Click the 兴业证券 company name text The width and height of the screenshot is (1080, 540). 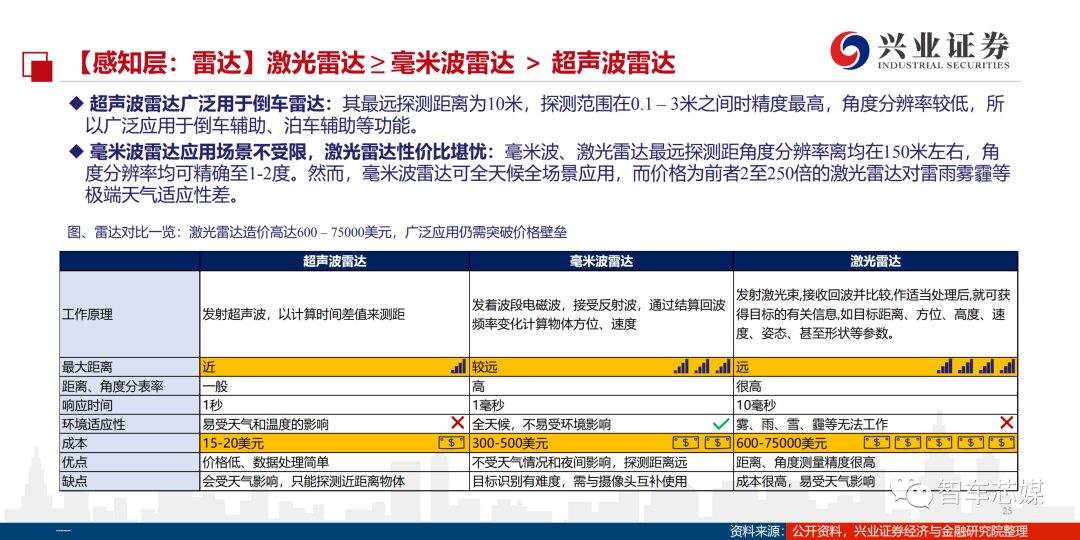point(943,45)
